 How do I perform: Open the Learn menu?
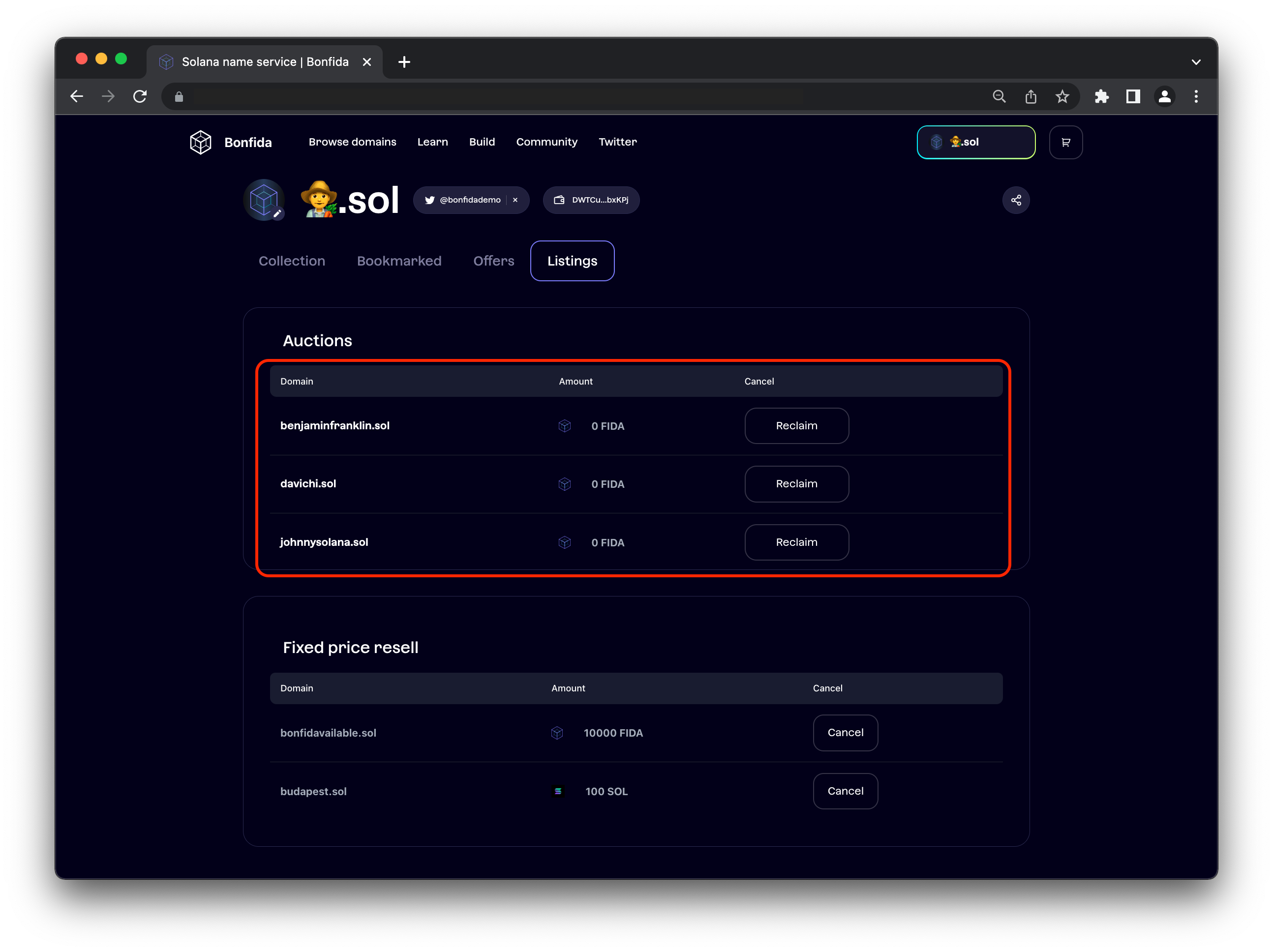[x=433, y=142]
